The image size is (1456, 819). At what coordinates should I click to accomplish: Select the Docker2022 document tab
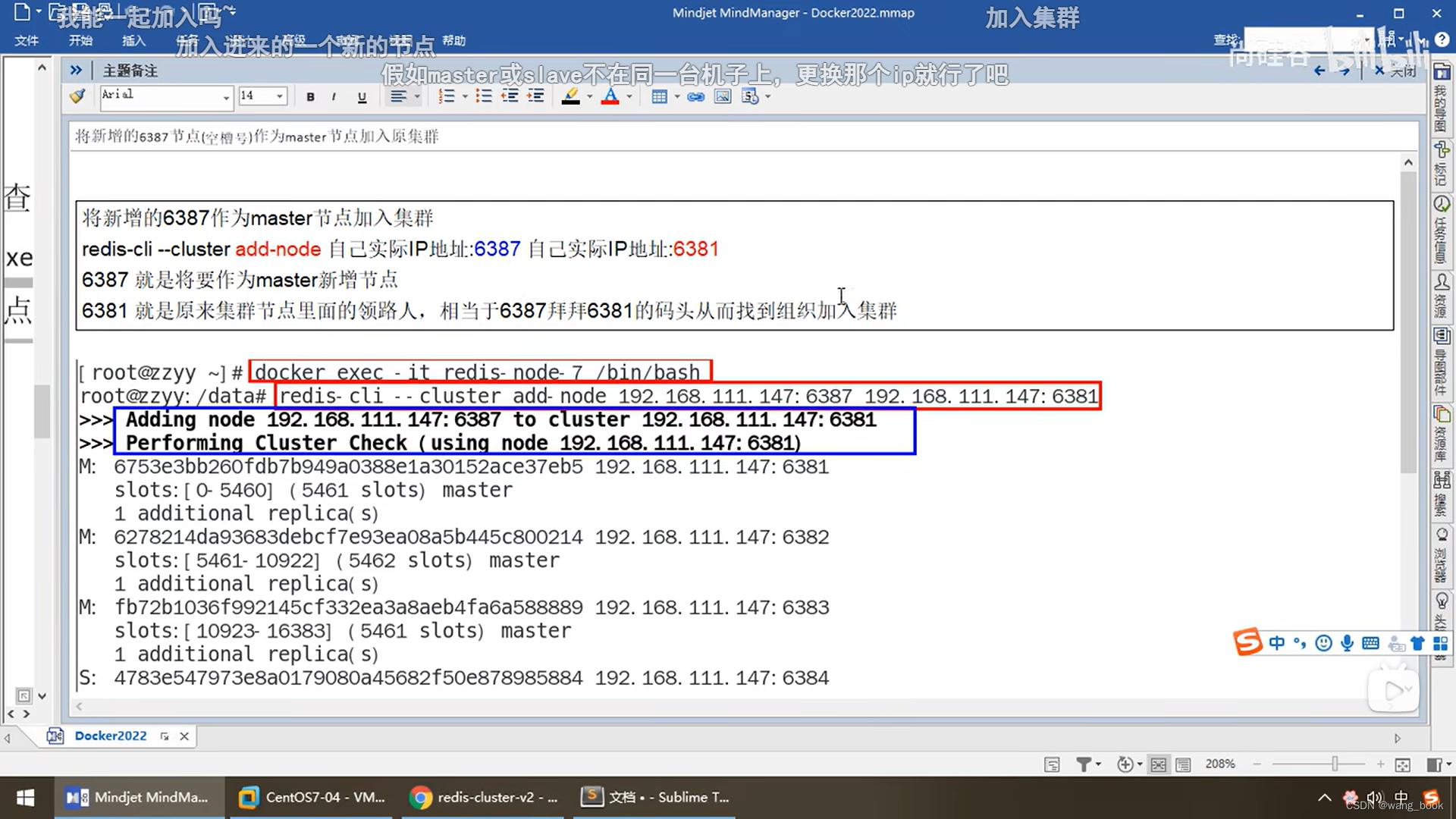point(111,736)
